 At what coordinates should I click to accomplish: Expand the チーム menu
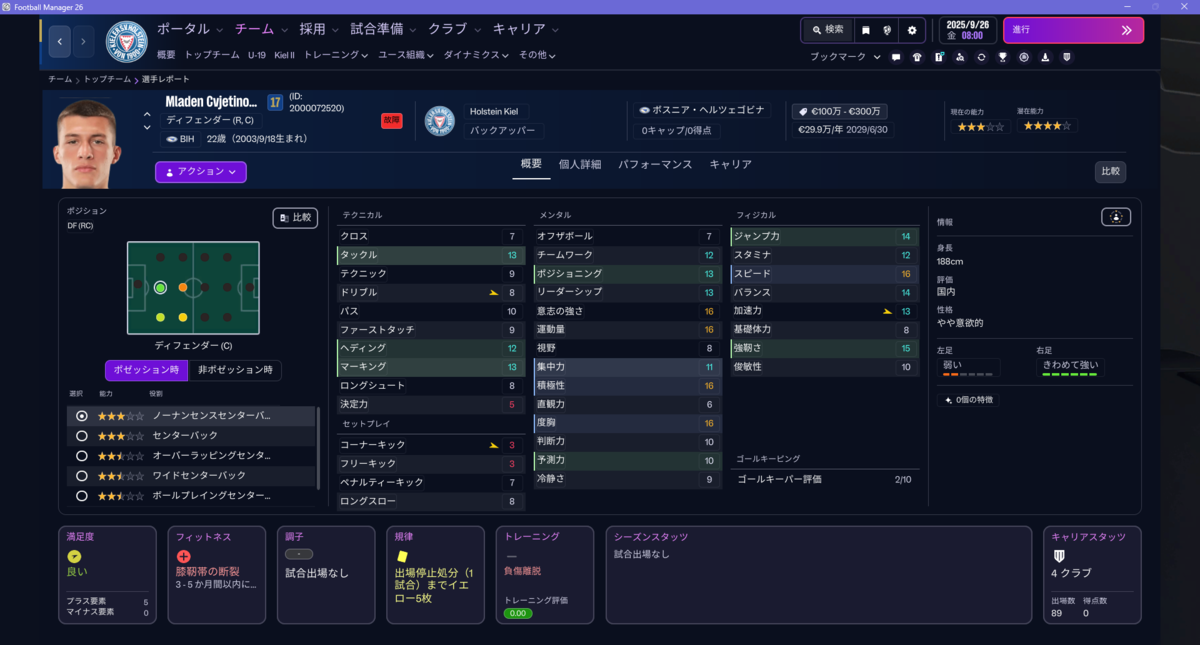(262, 29)
